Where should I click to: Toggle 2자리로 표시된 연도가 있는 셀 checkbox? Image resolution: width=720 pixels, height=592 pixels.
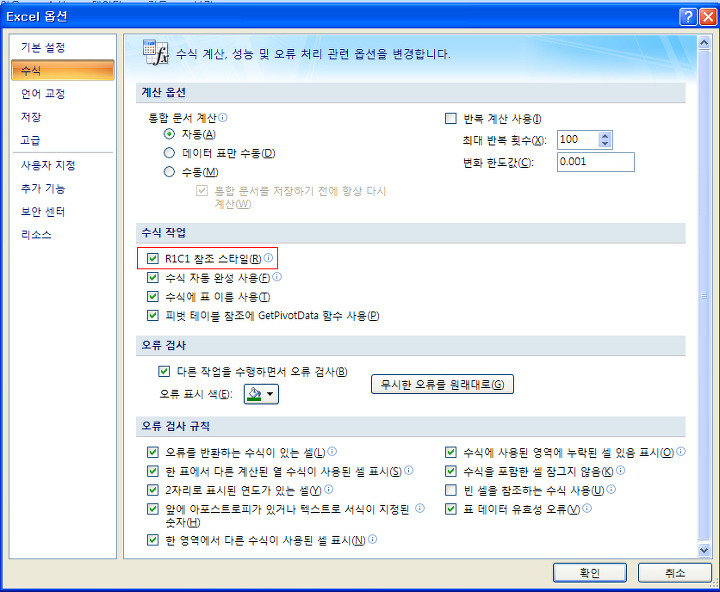click(153, 490)
